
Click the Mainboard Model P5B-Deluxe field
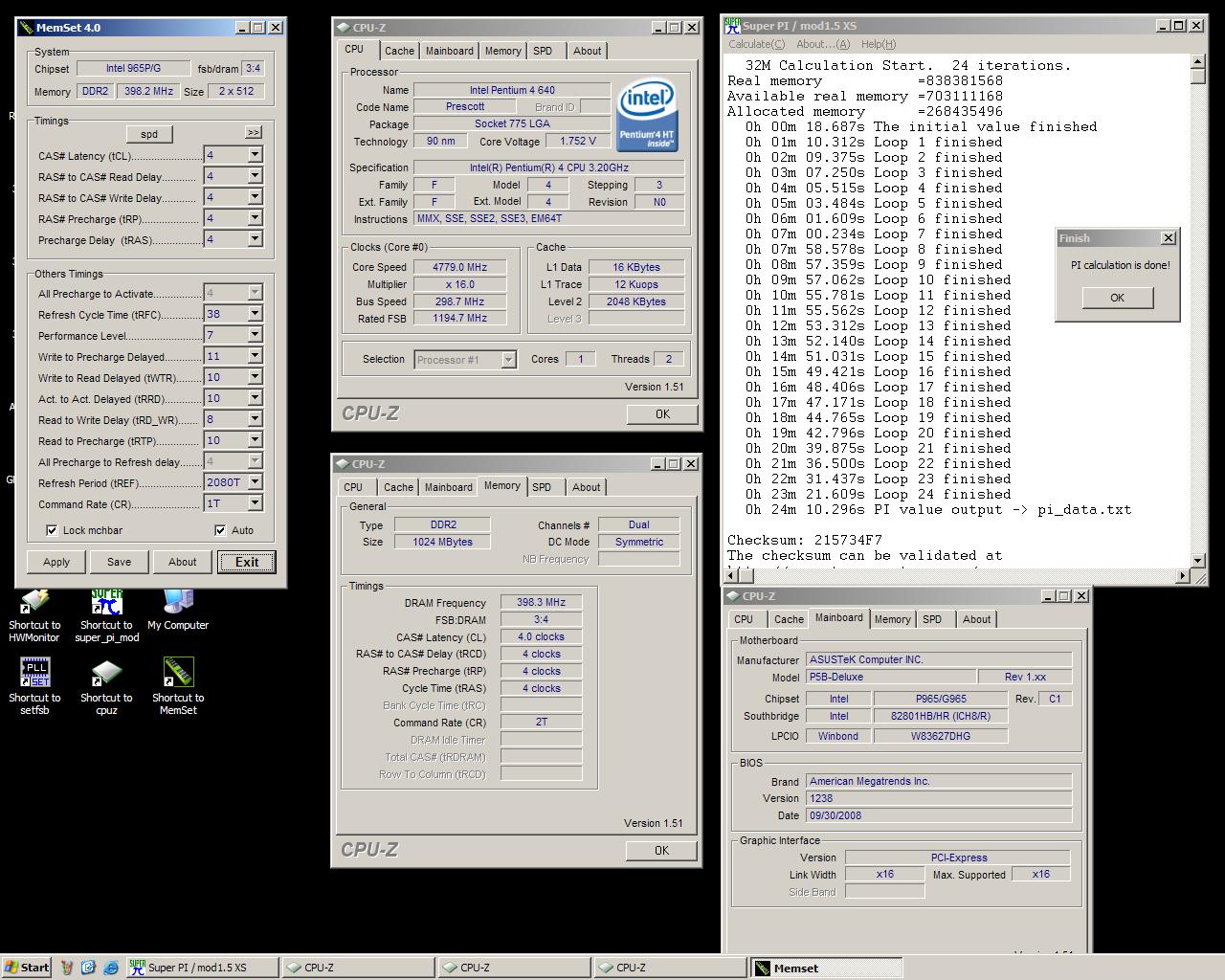tap(890, 677)
